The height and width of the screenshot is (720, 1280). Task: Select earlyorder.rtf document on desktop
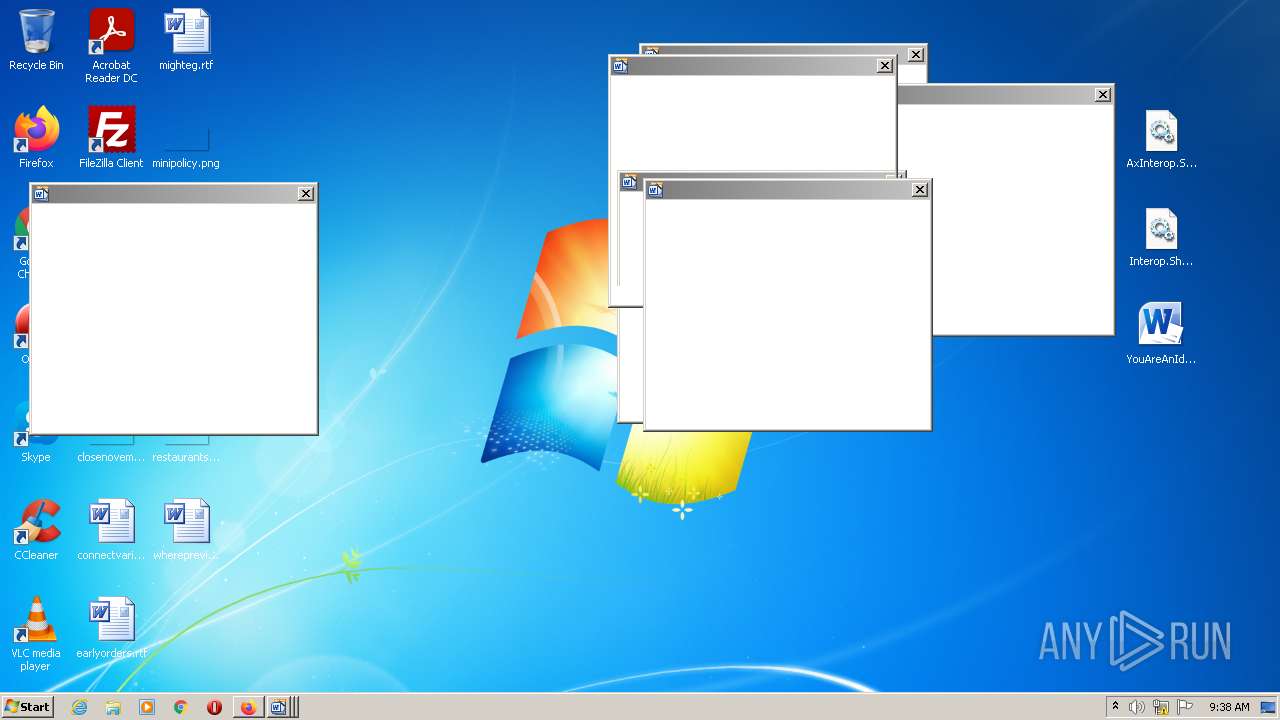click(x=111, y=628)
